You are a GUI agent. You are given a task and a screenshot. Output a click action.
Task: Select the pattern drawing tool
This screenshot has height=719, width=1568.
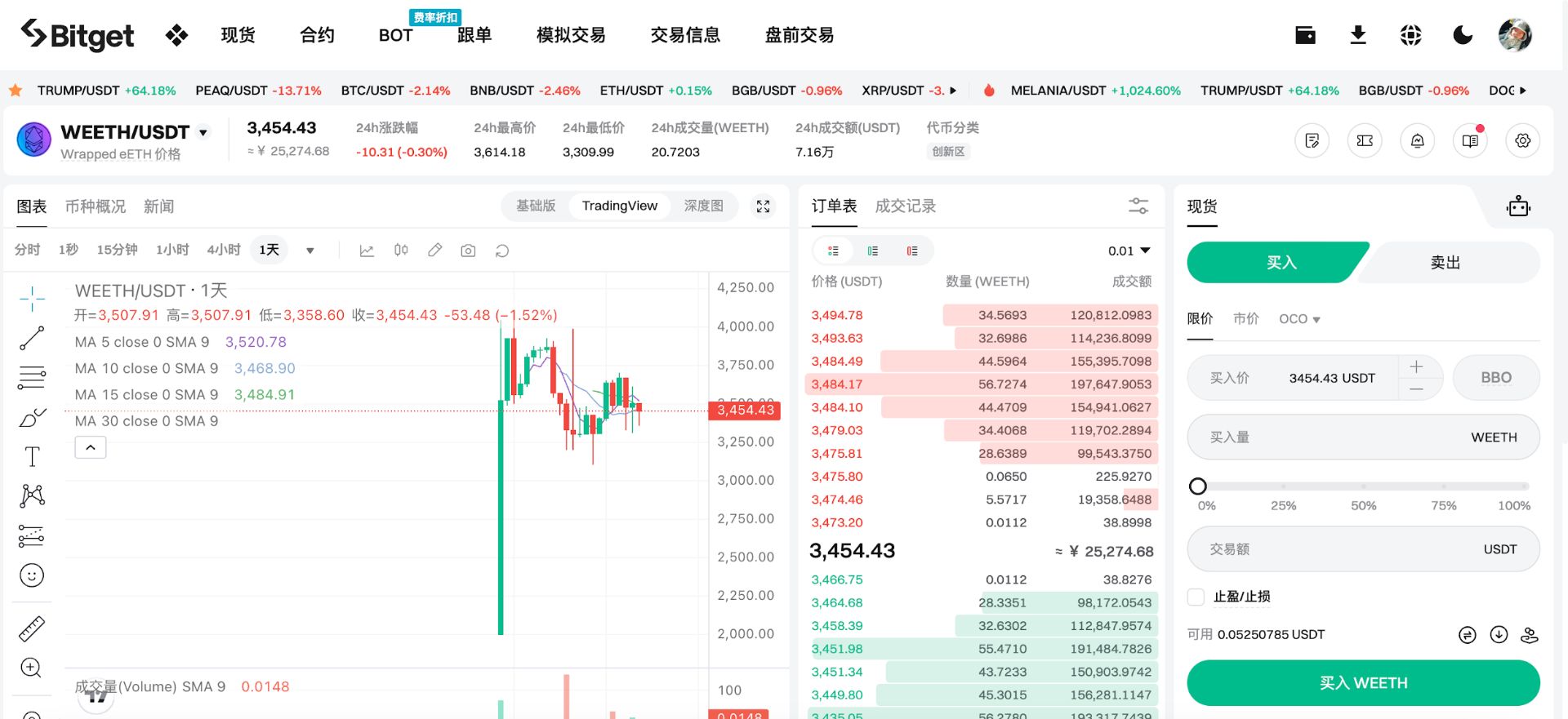pos(32,495)
